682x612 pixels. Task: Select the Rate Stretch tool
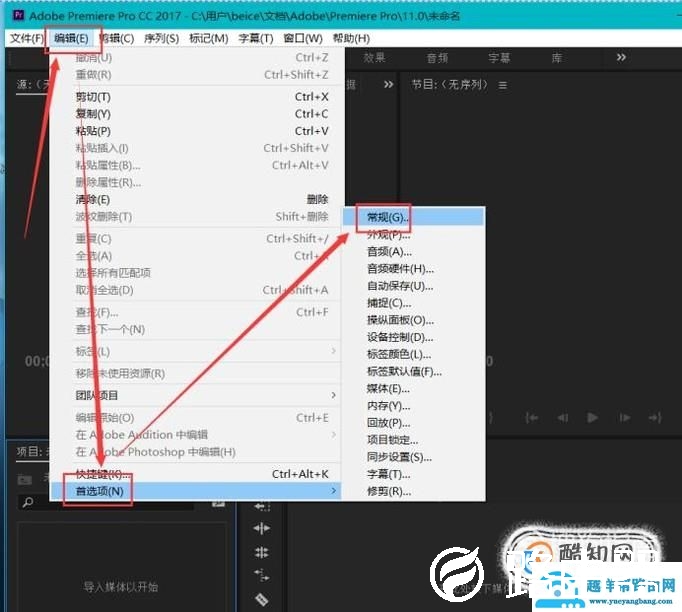click(261, 576)
